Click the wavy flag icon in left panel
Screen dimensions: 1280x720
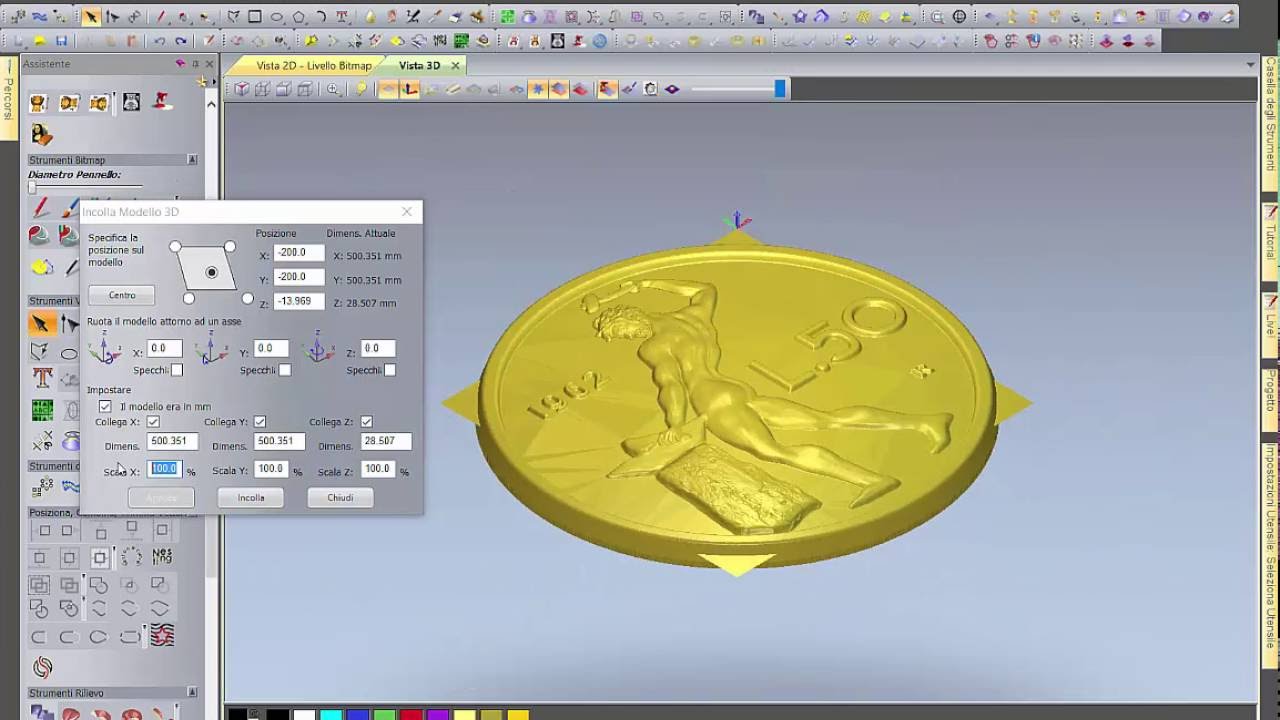click(x=162, y=635)
